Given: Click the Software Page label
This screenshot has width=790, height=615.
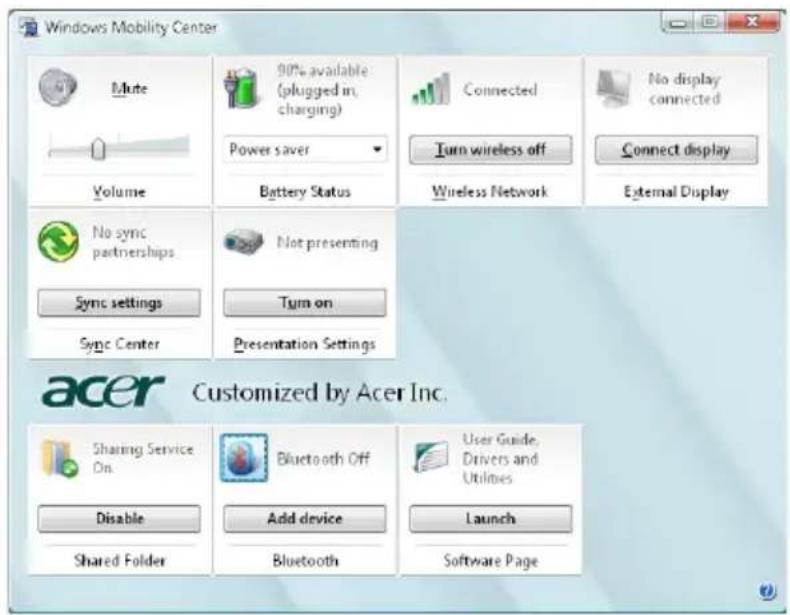Looking at the screenshot, I should point(491,560).
